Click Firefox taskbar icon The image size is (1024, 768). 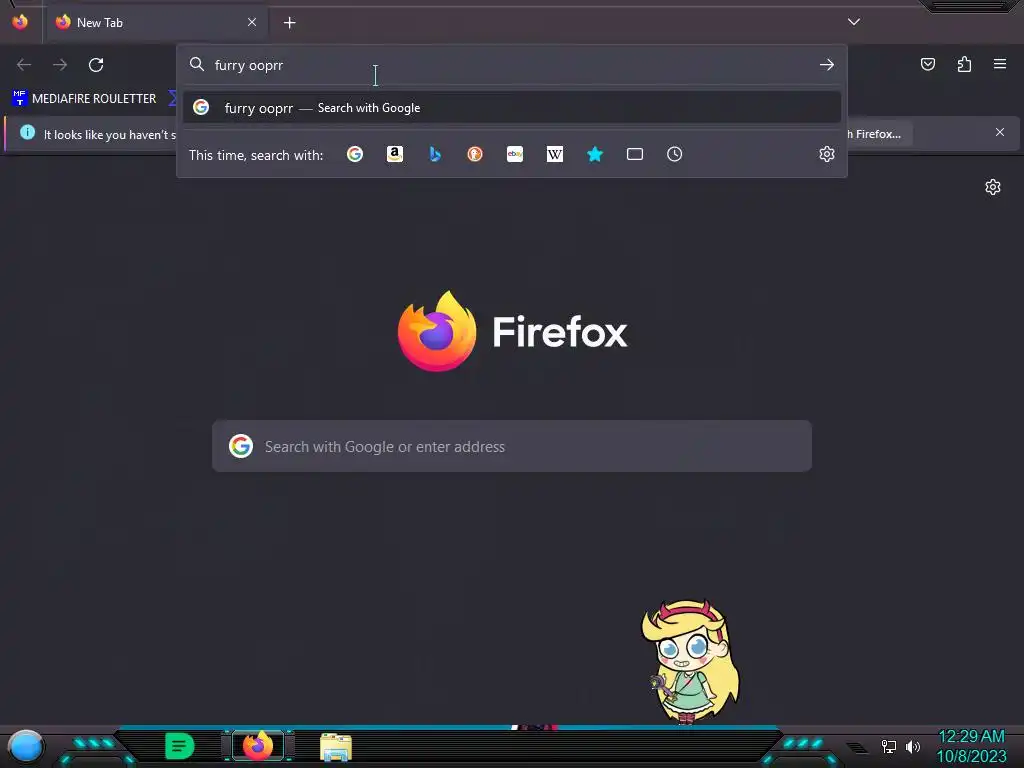(x=258, y=746)
